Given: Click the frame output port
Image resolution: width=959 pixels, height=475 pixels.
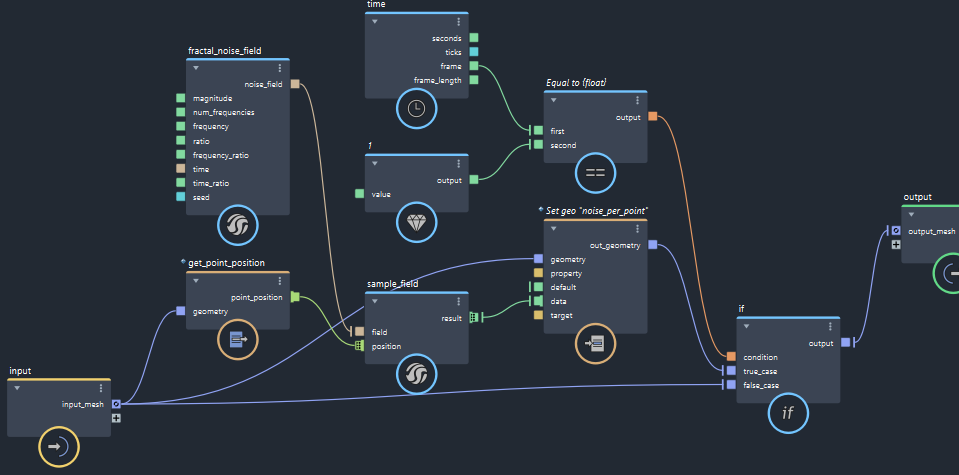Looking at the screenshot, I should pos(474,66).
